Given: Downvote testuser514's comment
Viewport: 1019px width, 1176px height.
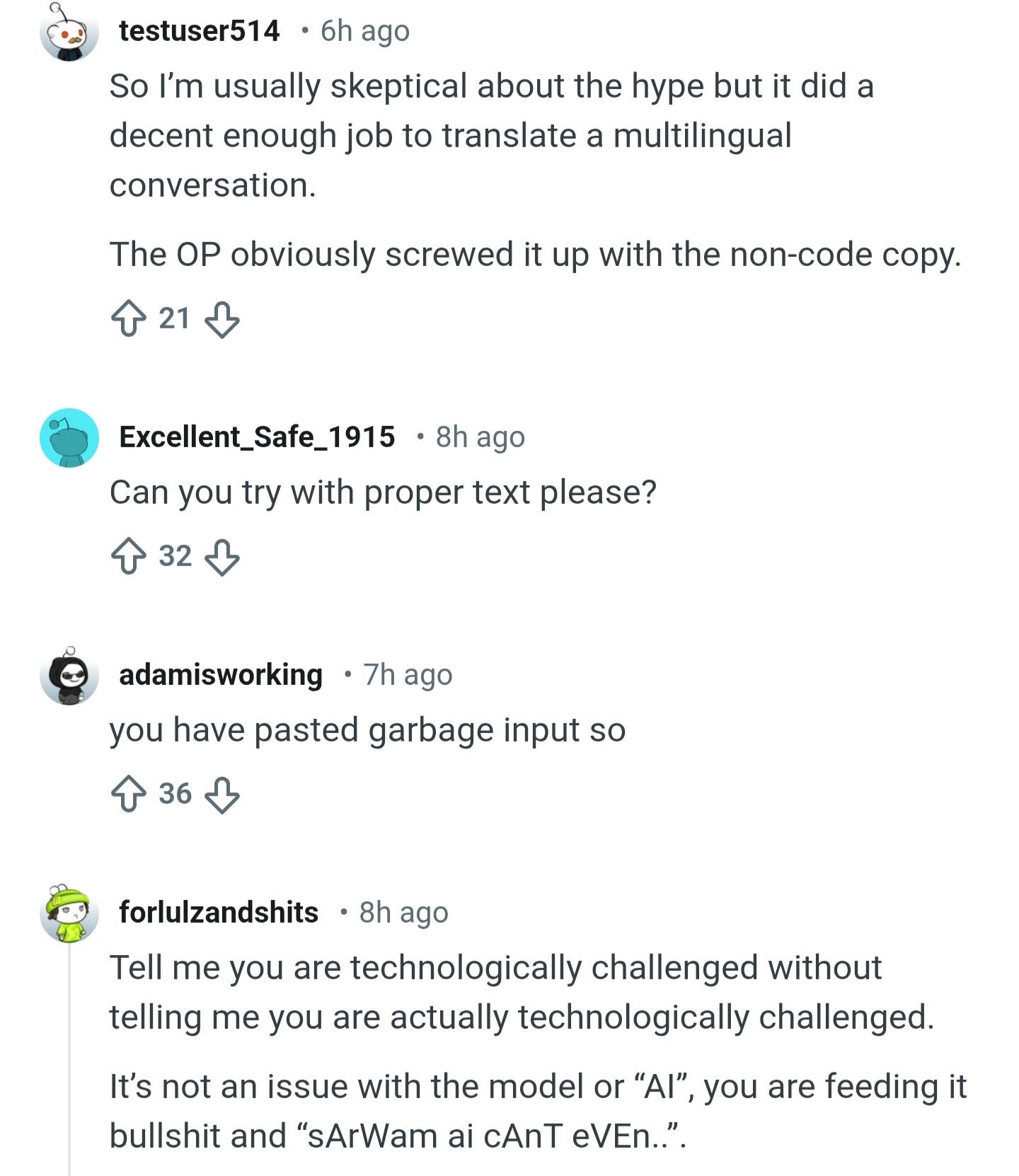Looking at the screenshot, I should point(222,319).
